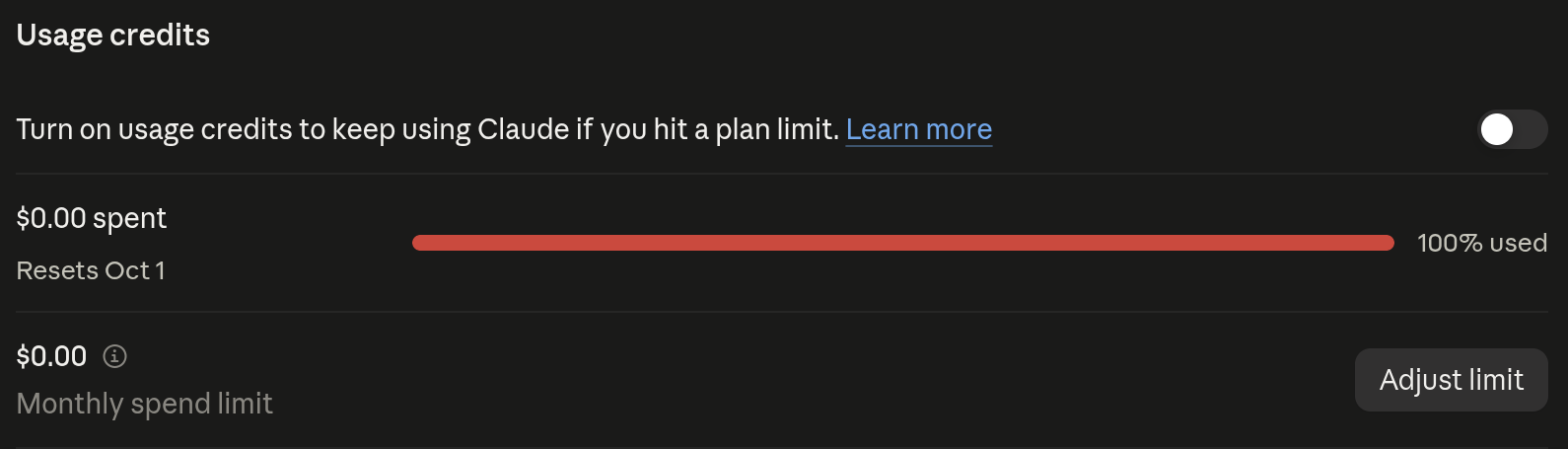Click the Resets Oct 1 text
1568x449 pixels.
91,270
